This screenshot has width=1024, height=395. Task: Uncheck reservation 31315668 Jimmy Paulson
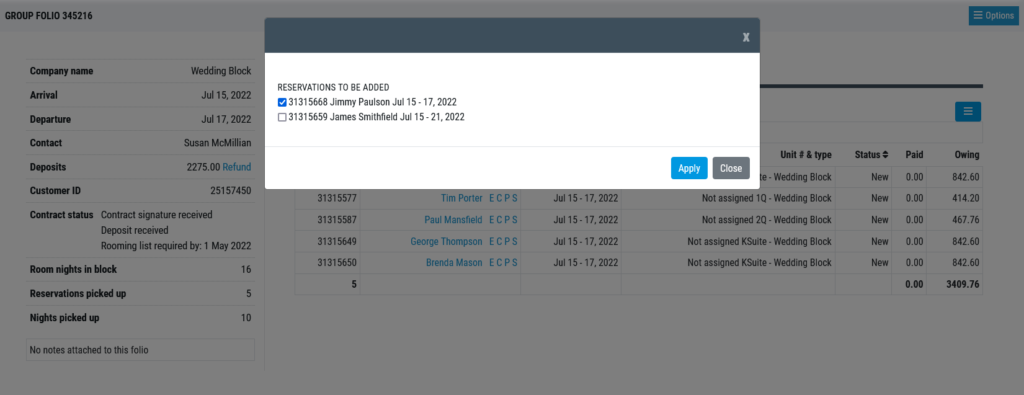(x=282, y=103)
